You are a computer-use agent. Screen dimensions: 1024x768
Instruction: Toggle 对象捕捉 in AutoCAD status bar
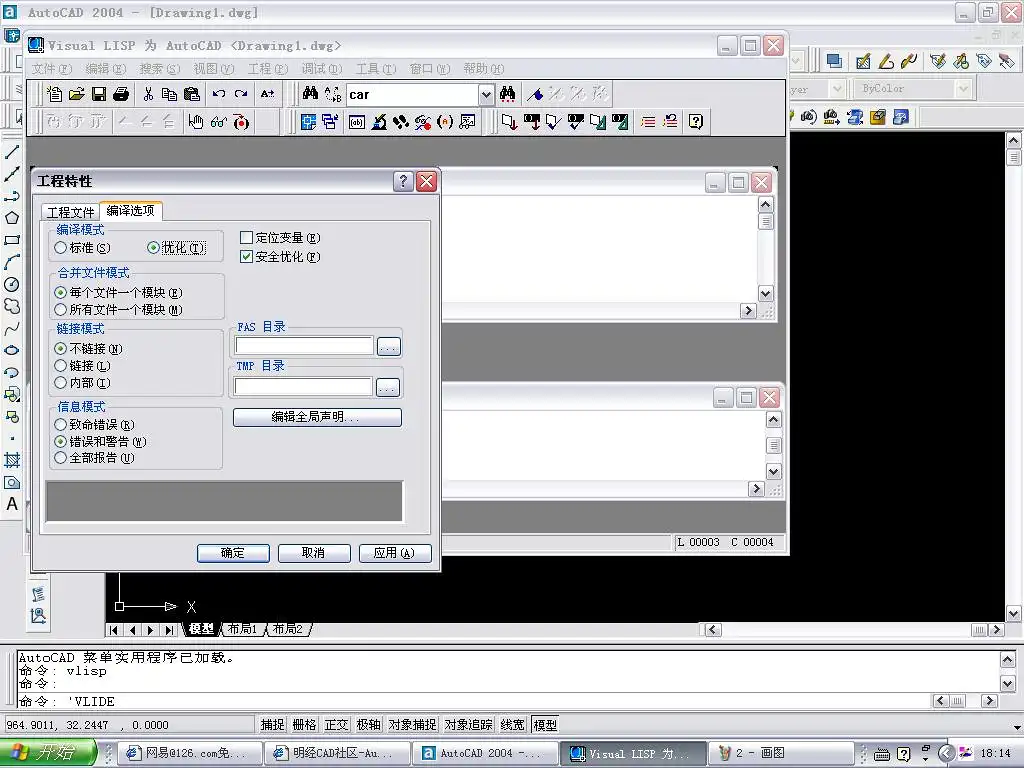point(413,725)
